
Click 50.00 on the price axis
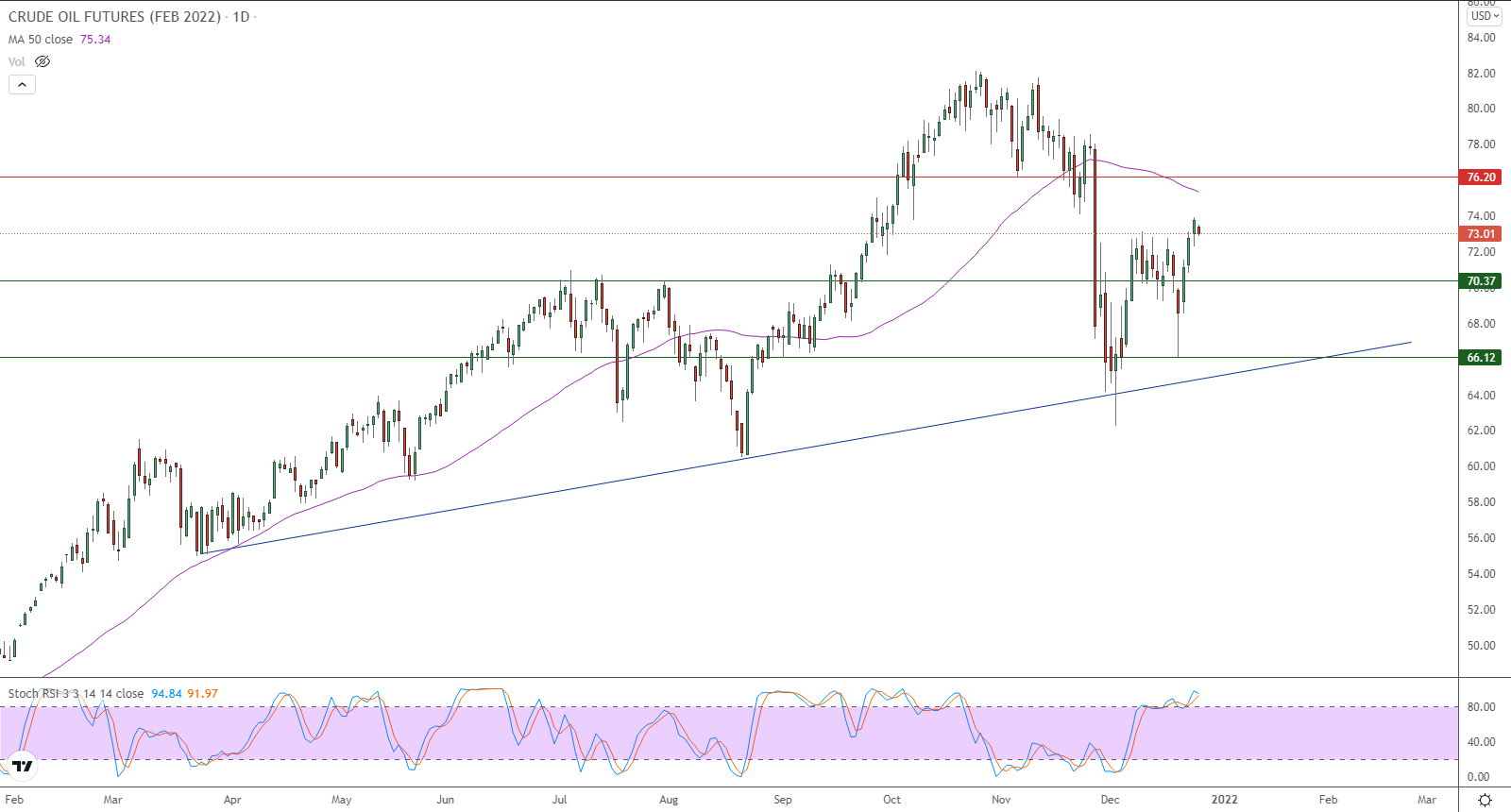[1481, 646]
